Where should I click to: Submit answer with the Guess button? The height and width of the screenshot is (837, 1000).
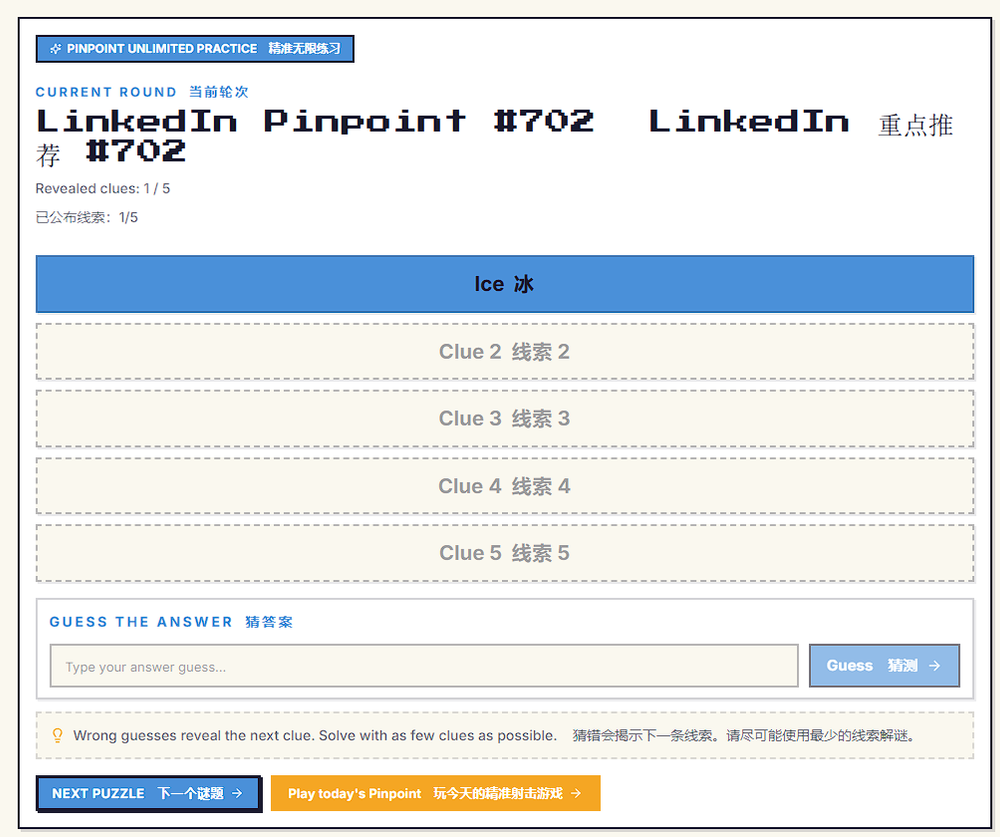(884, 665)
